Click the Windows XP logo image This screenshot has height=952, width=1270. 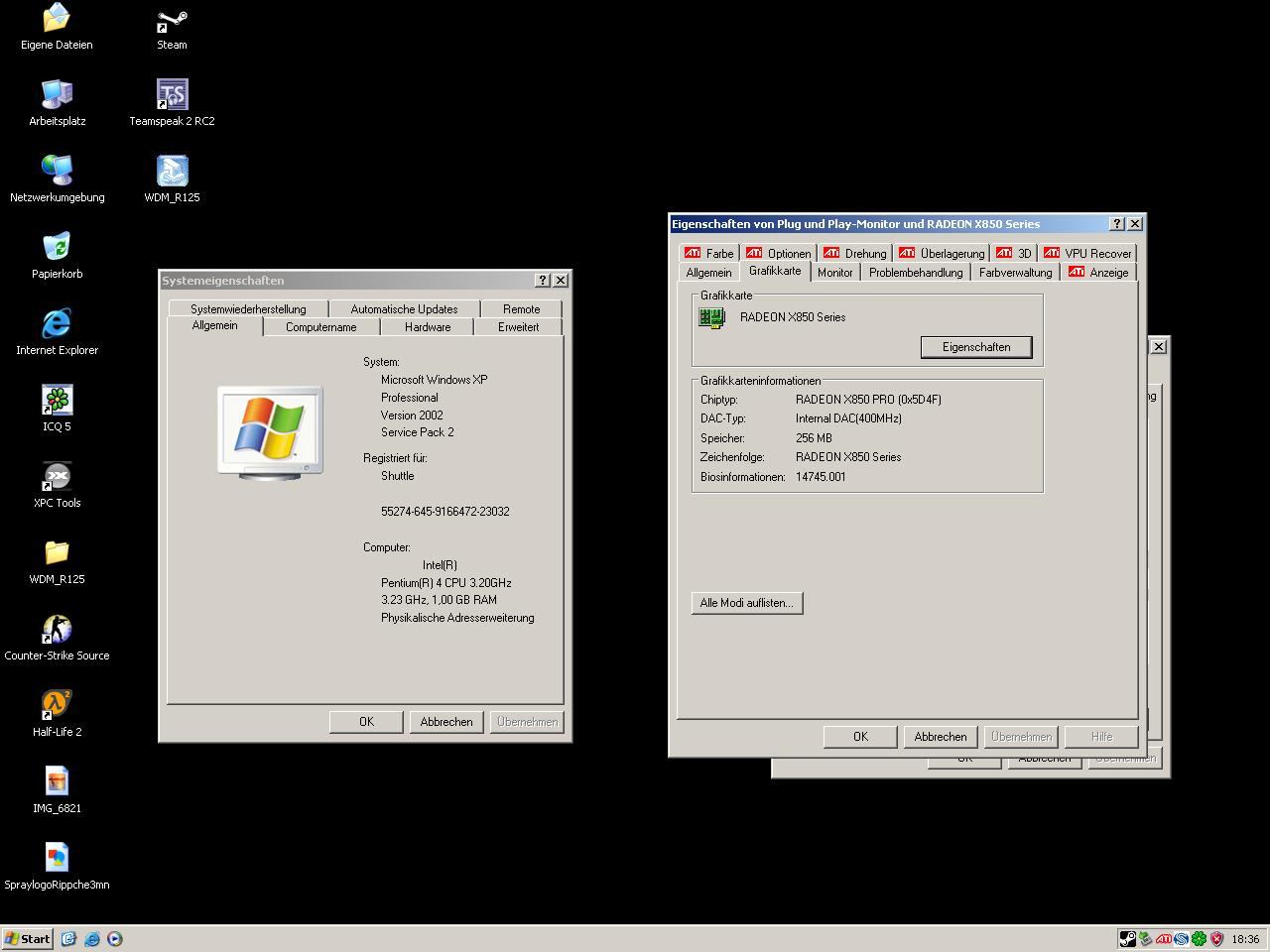[x=270, y=432]
